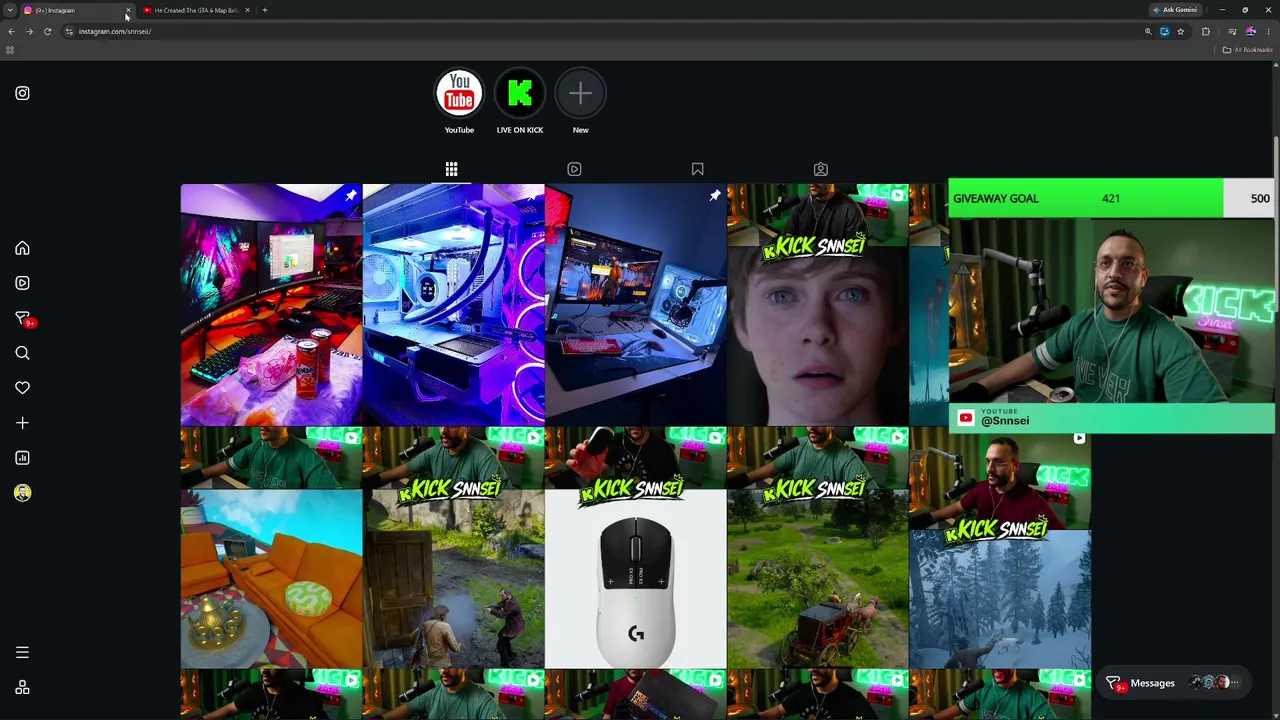Open the pinned blue PC liquid cooler post
Image resolution: width=1280 pixels, height=720 pixels.
[x=454, y=305]
